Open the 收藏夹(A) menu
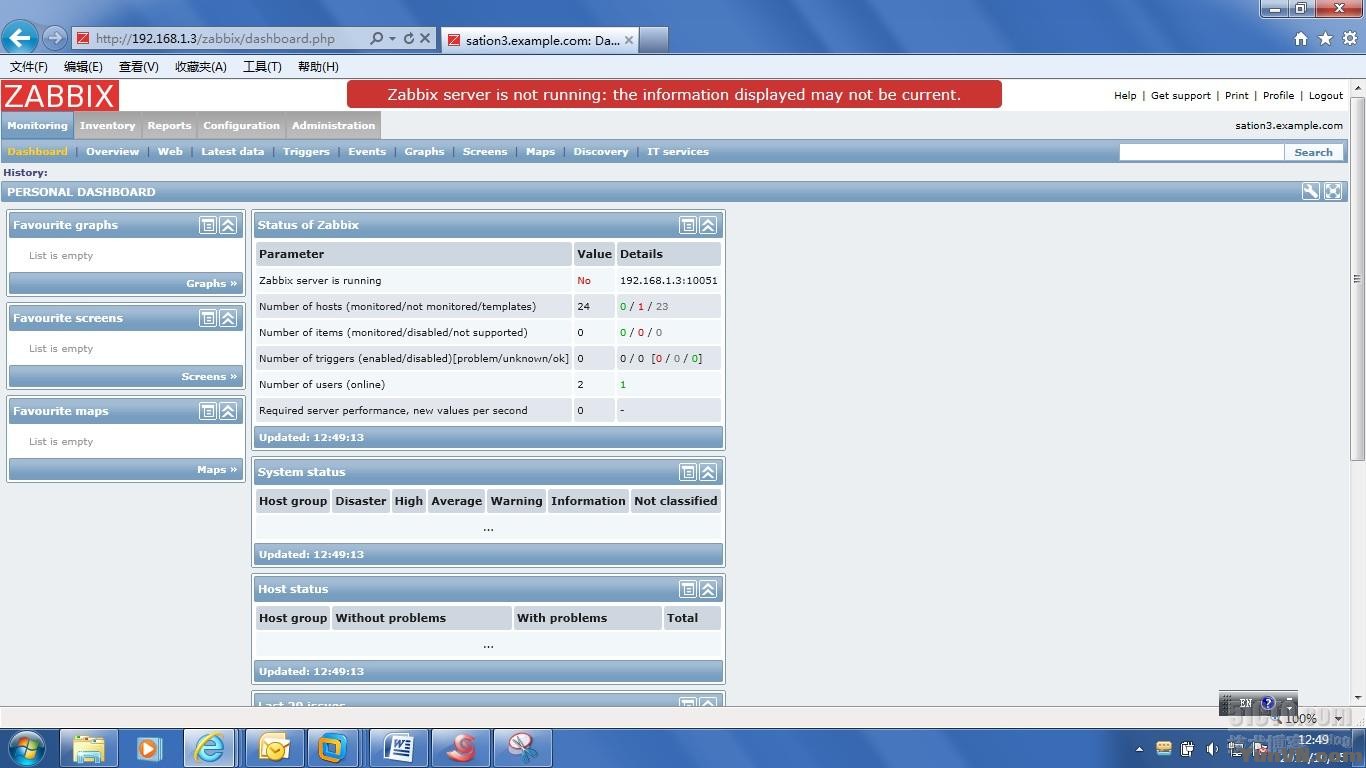Image resolution: width=1366 pixels, height=768 pixels. 200,67
